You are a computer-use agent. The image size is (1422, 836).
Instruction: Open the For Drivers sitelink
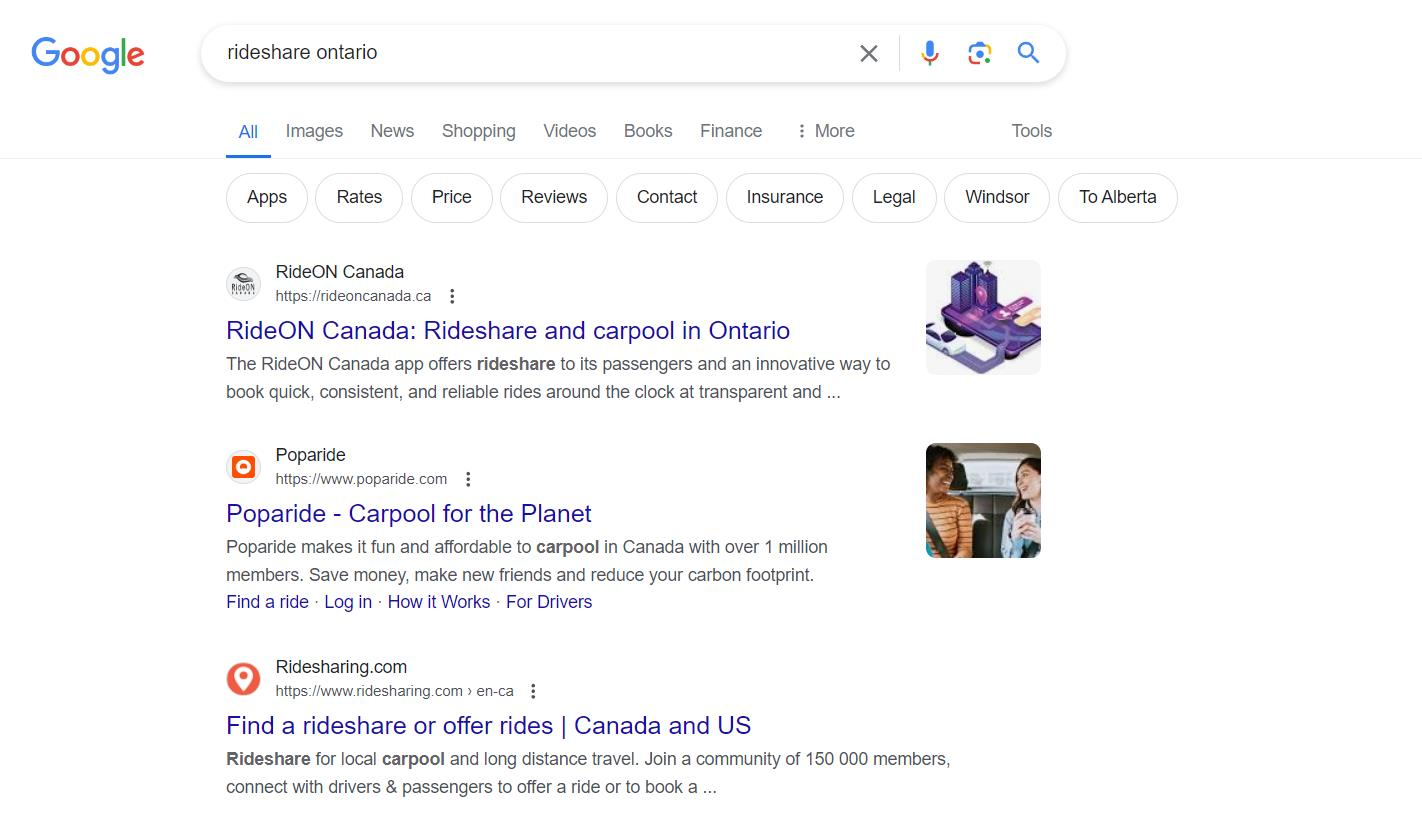[549, 602]
